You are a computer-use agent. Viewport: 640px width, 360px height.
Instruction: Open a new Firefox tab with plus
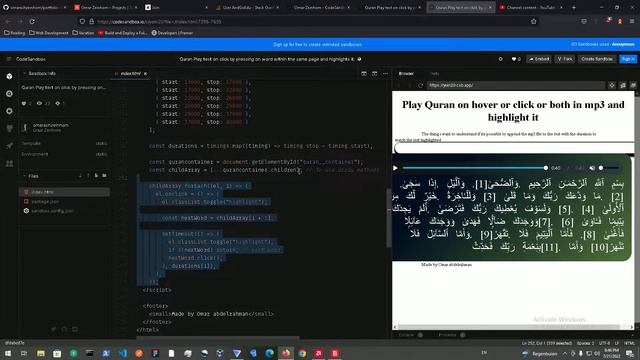(x=573, y=7)
